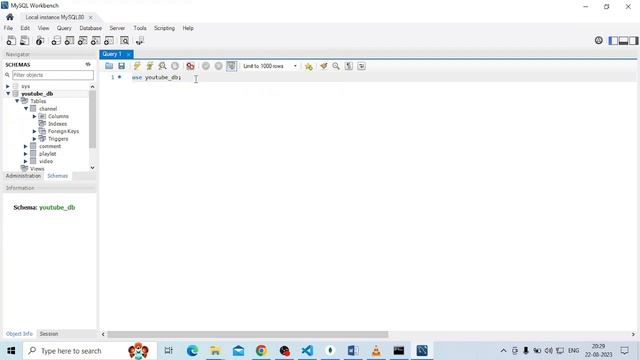This screenshot has width=640, height=360.
Task: Open the Limit to 1000 rows dropdown
Action: tap(270, 66)
